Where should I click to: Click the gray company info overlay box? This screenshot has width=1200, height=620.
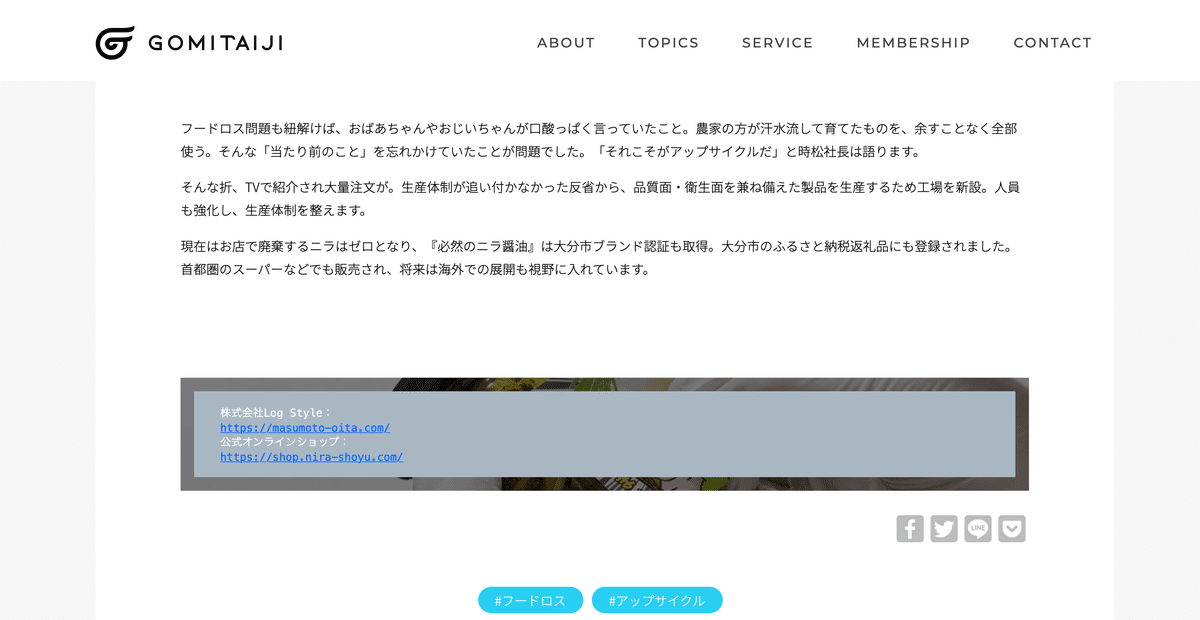(700, 434)
